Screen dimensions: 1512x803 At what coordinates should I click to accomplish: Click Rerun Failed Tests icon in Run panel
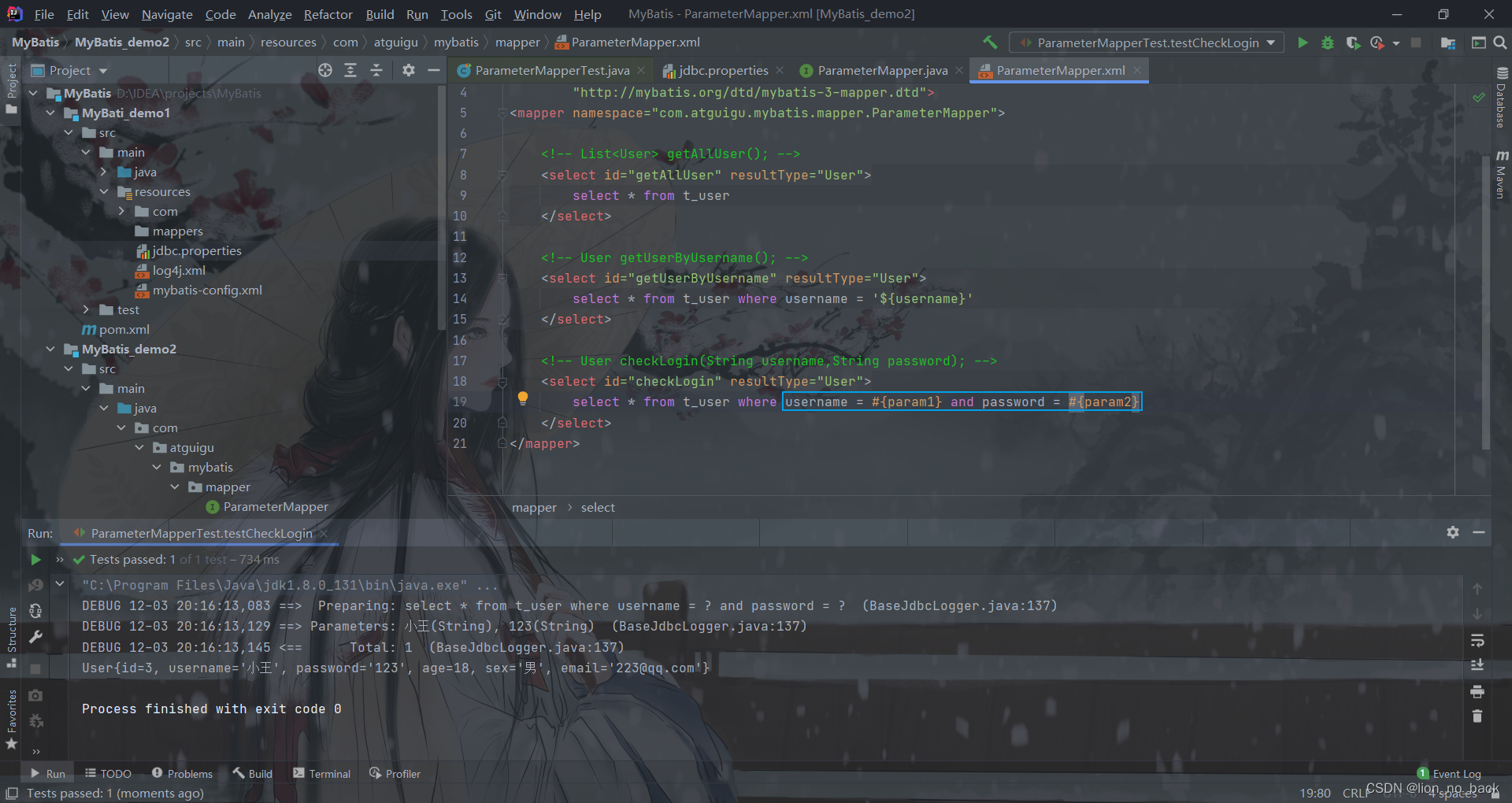tap(35, 586)
